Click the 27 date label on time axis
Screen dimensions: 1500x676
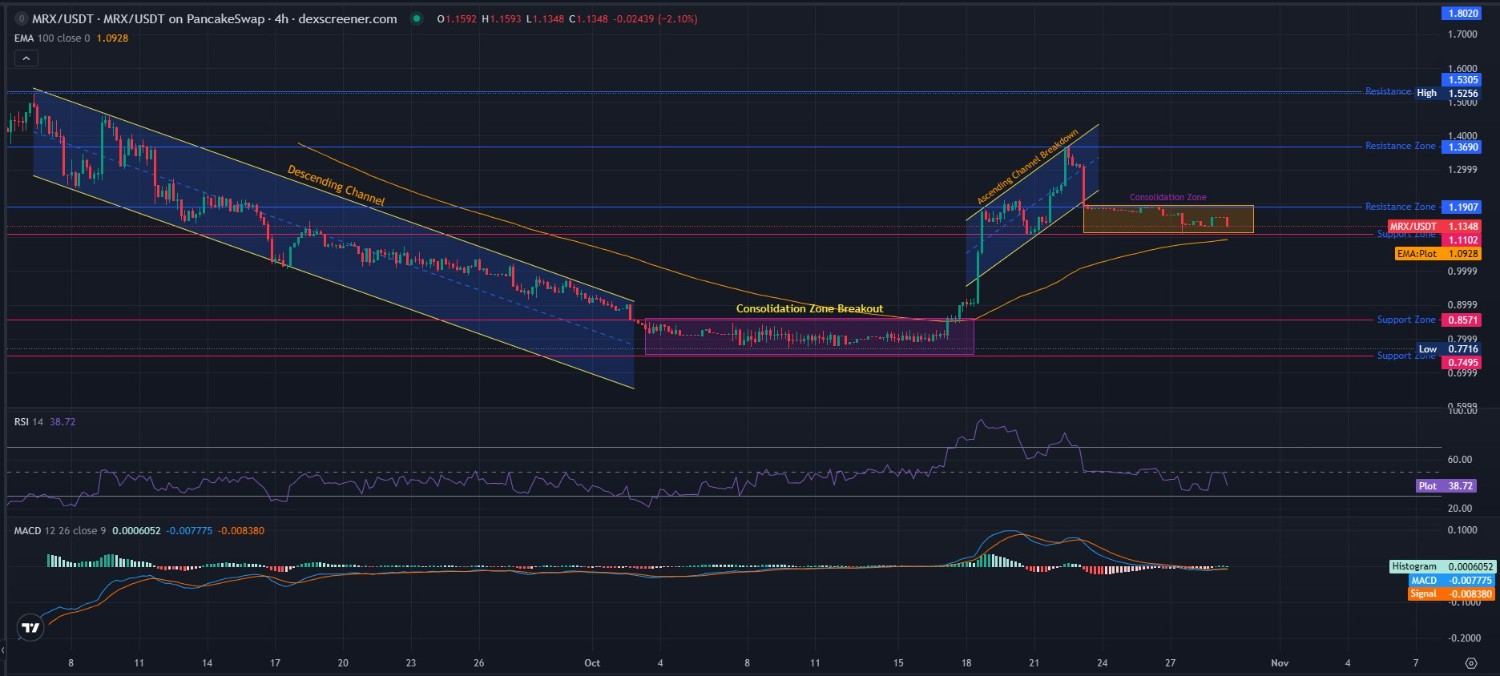coord(1170,662)
